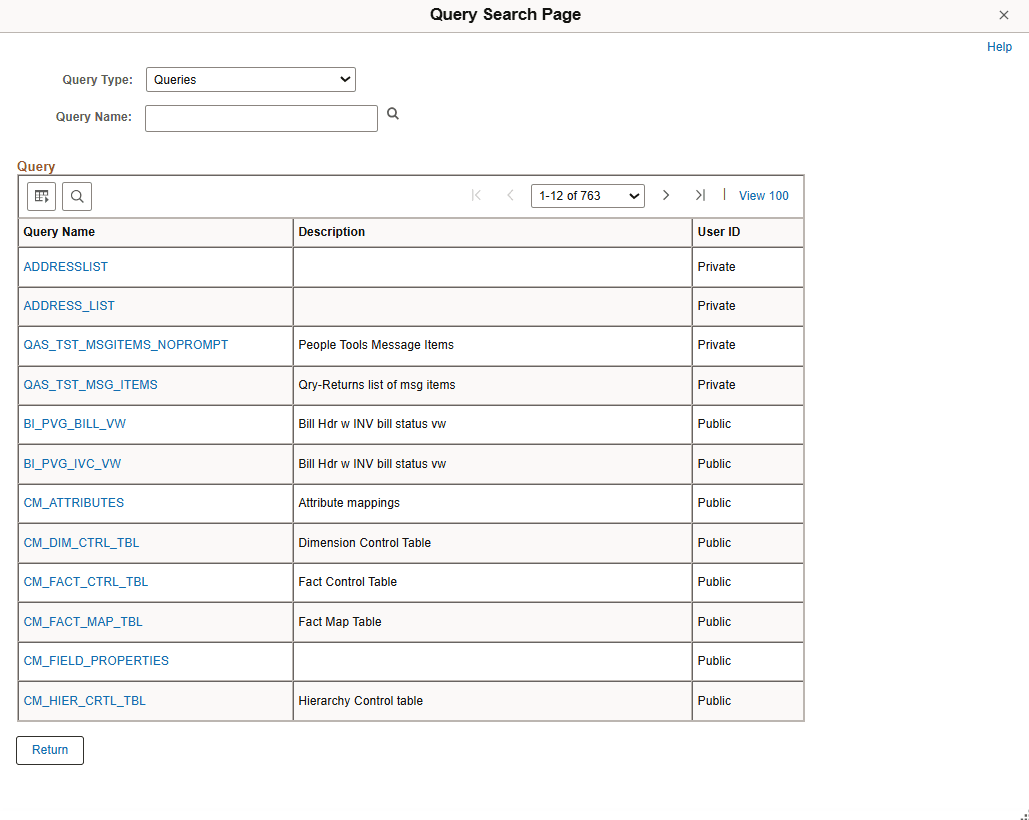Open the Query Name lookup magnifier
This screenshot has height=820, width=1029.
click(392, 113)
